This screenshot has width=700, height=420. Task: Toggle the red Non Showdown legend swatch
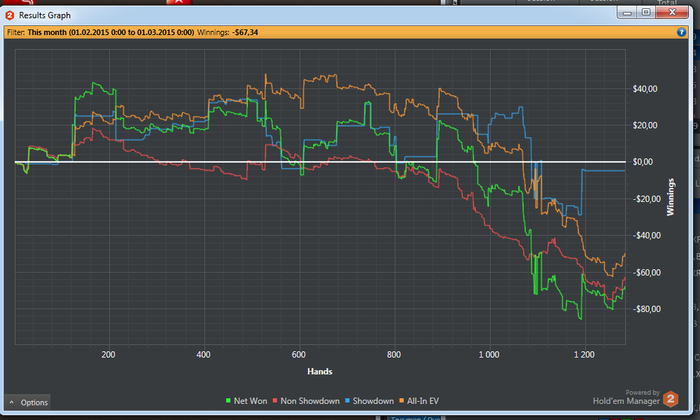pos(275,401)
